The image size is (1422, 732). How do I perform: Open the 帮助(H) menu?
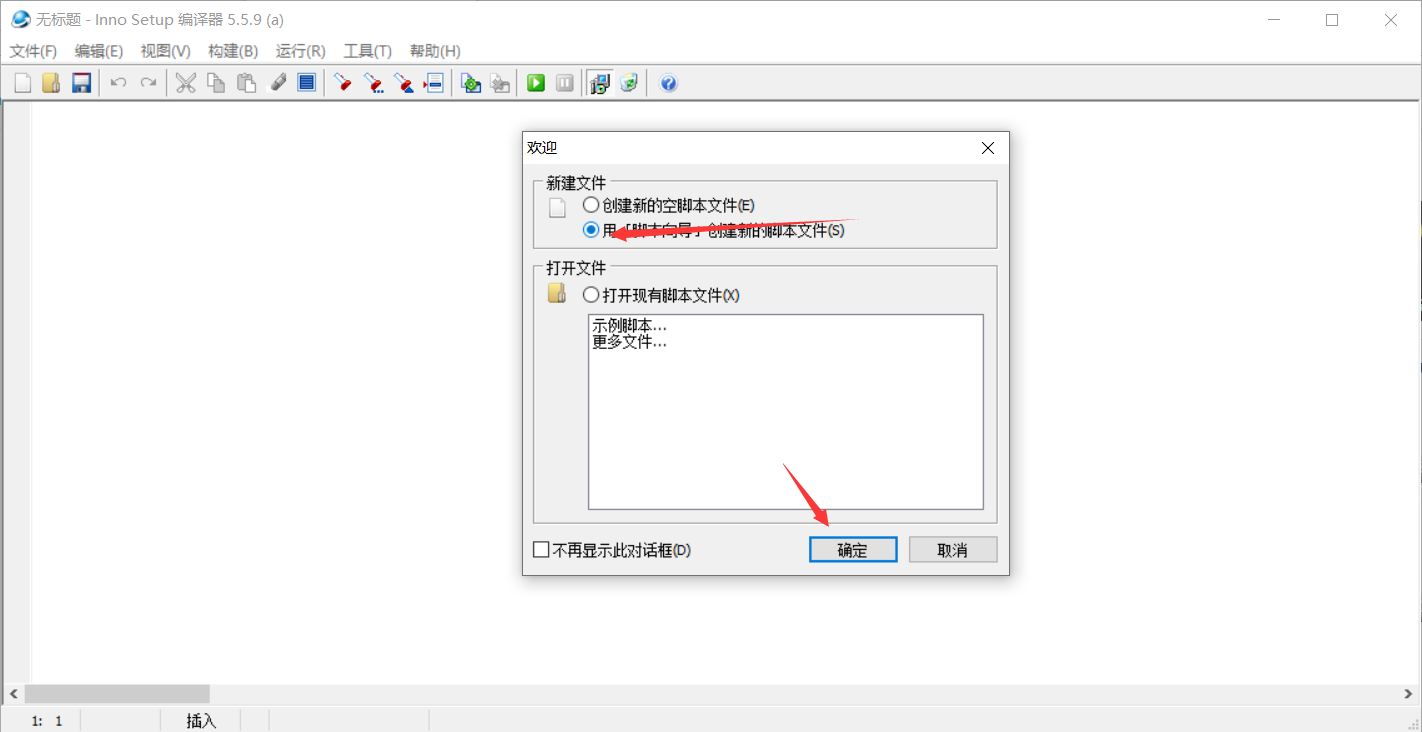pyautogui.click(x=435, y=51)
